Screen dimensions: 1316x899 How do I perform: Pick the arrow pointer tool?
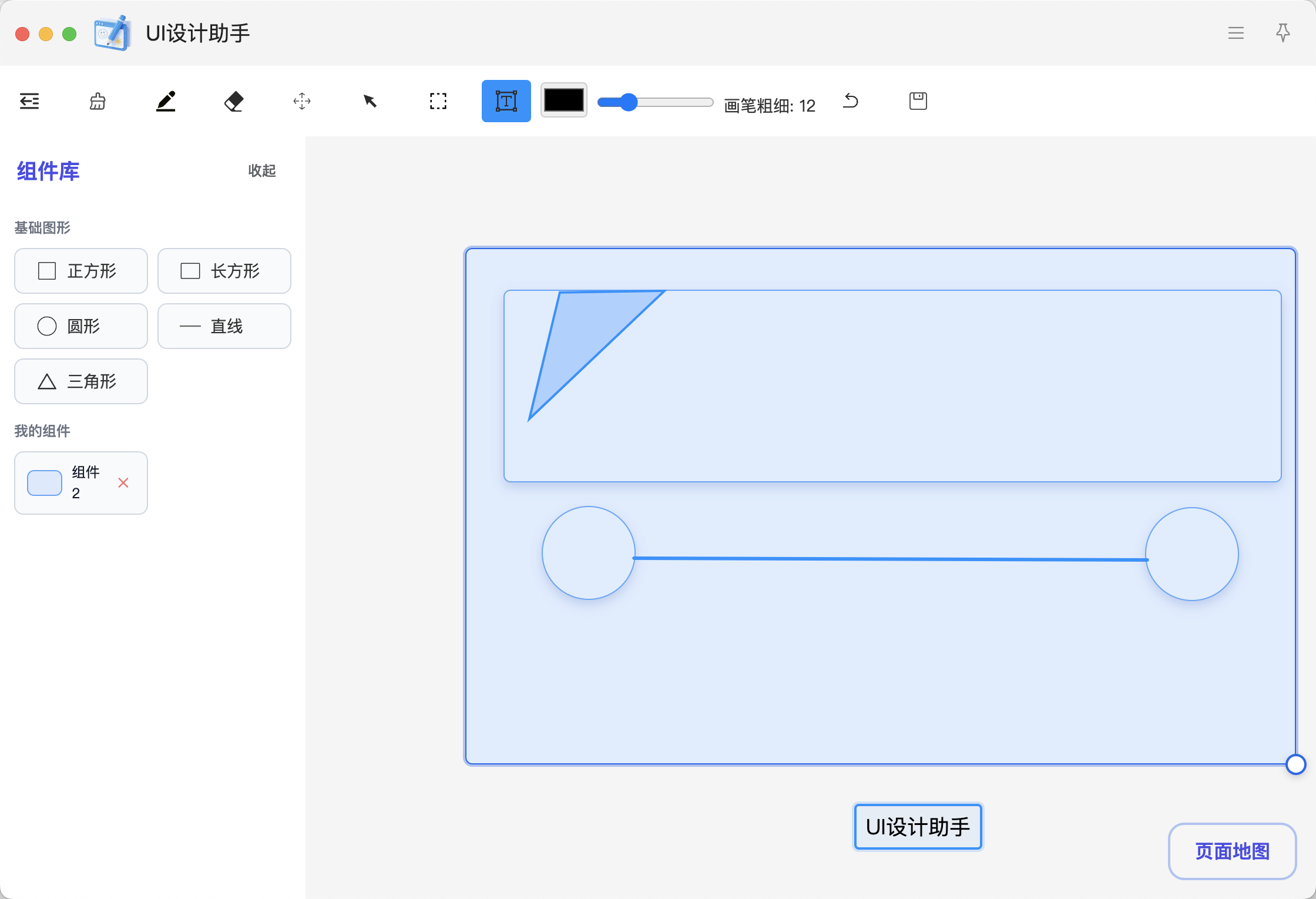(x=370, y=101)
